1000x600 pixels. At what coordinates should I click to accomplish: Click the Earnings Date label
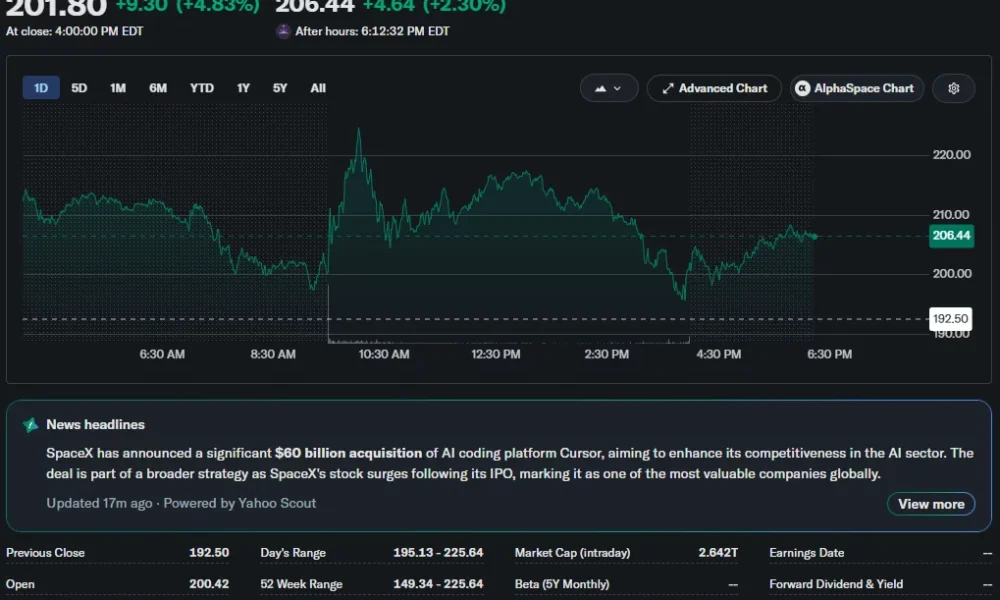click(807, 553)
